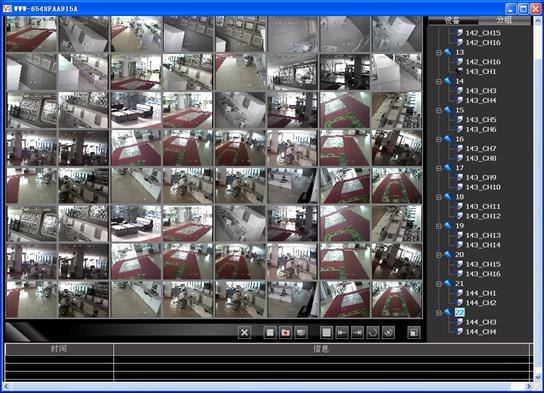Collapse tree group 14
This screenshot has width=544, height=393.
click(439, 81)
